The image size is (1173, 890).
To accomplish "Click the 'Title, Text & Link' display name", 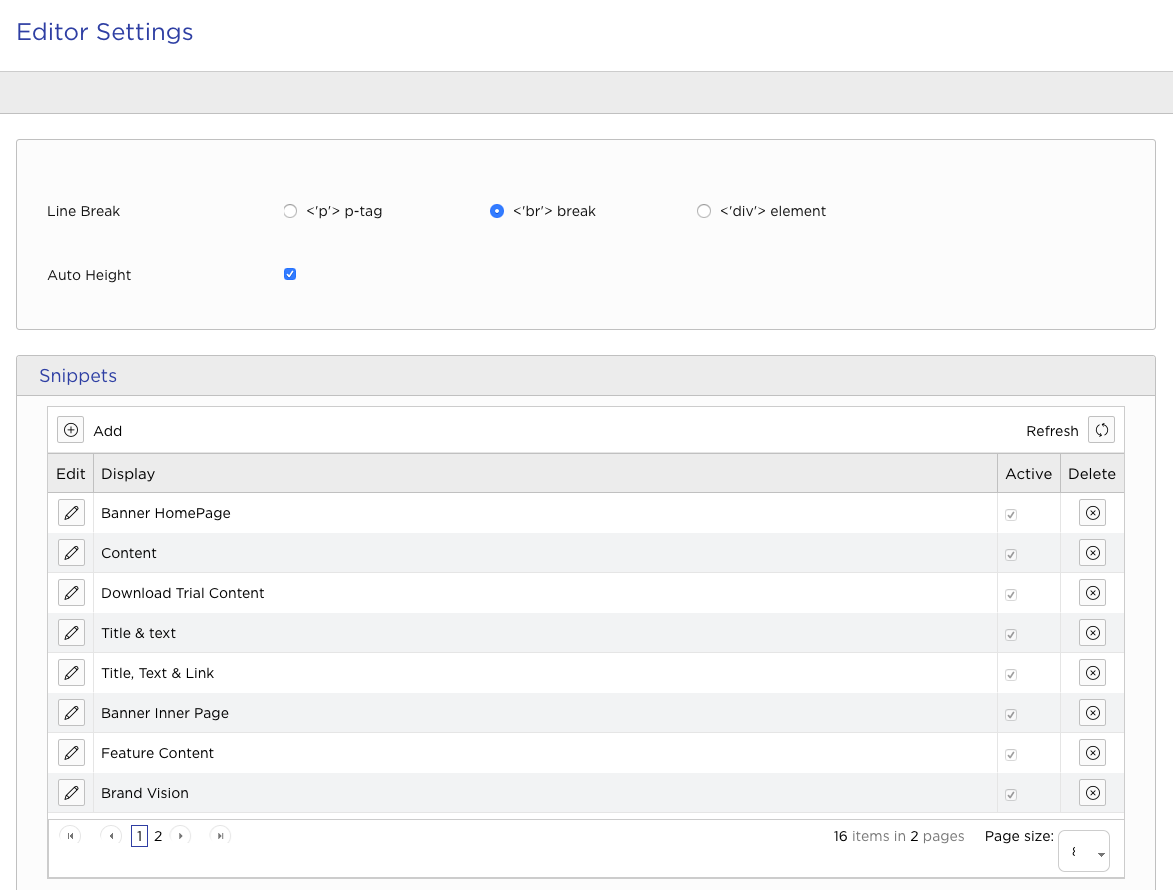I will point(157,673).
